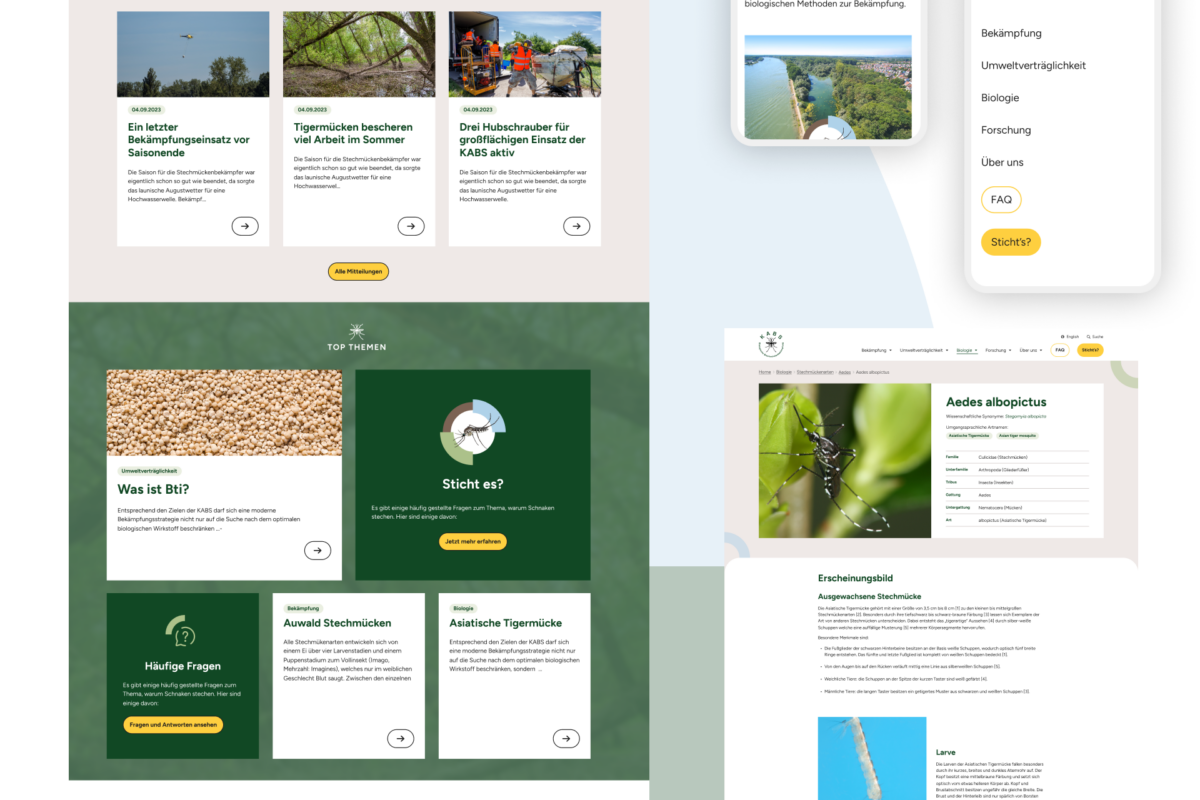
Task: Click the Erscheinungsbild section heading
Action: (855, 578)
